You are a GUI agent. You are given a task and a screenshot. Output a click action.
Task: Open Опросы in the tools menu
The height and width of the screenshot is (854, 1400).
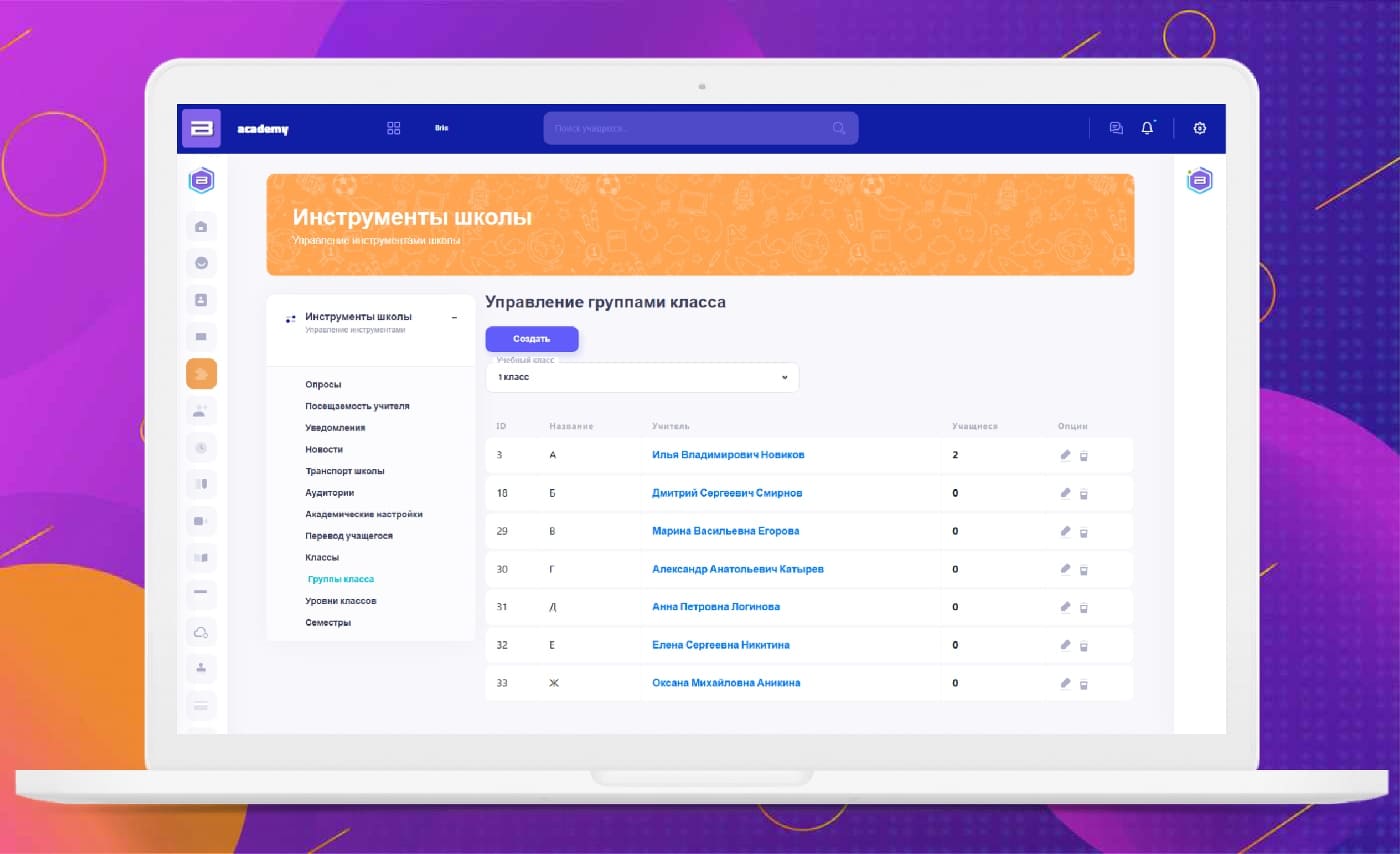tap(323, 384)
